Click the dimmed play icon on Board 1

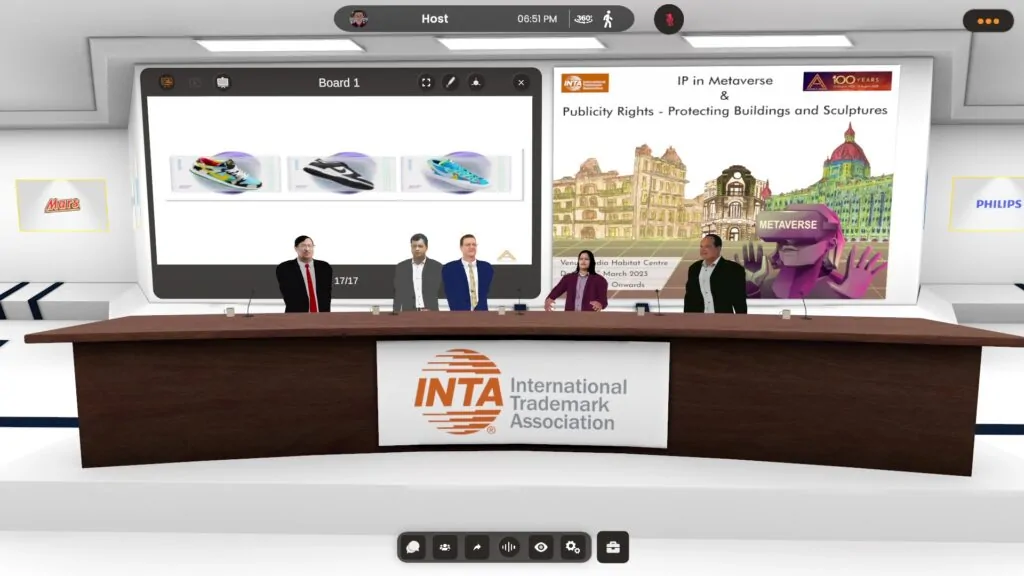pyautogui.click(x=195, y=82)
